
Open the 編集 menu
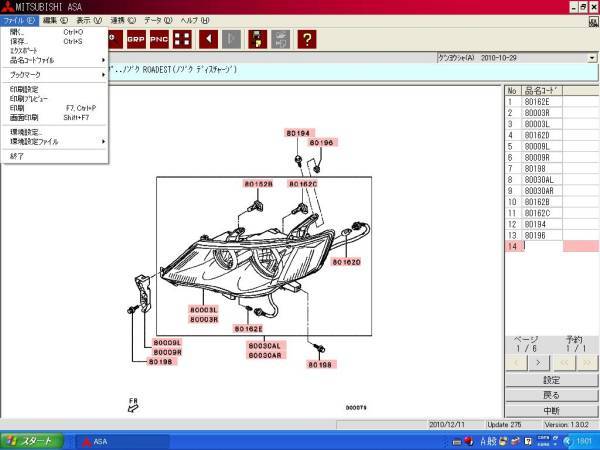coord(55,20)
